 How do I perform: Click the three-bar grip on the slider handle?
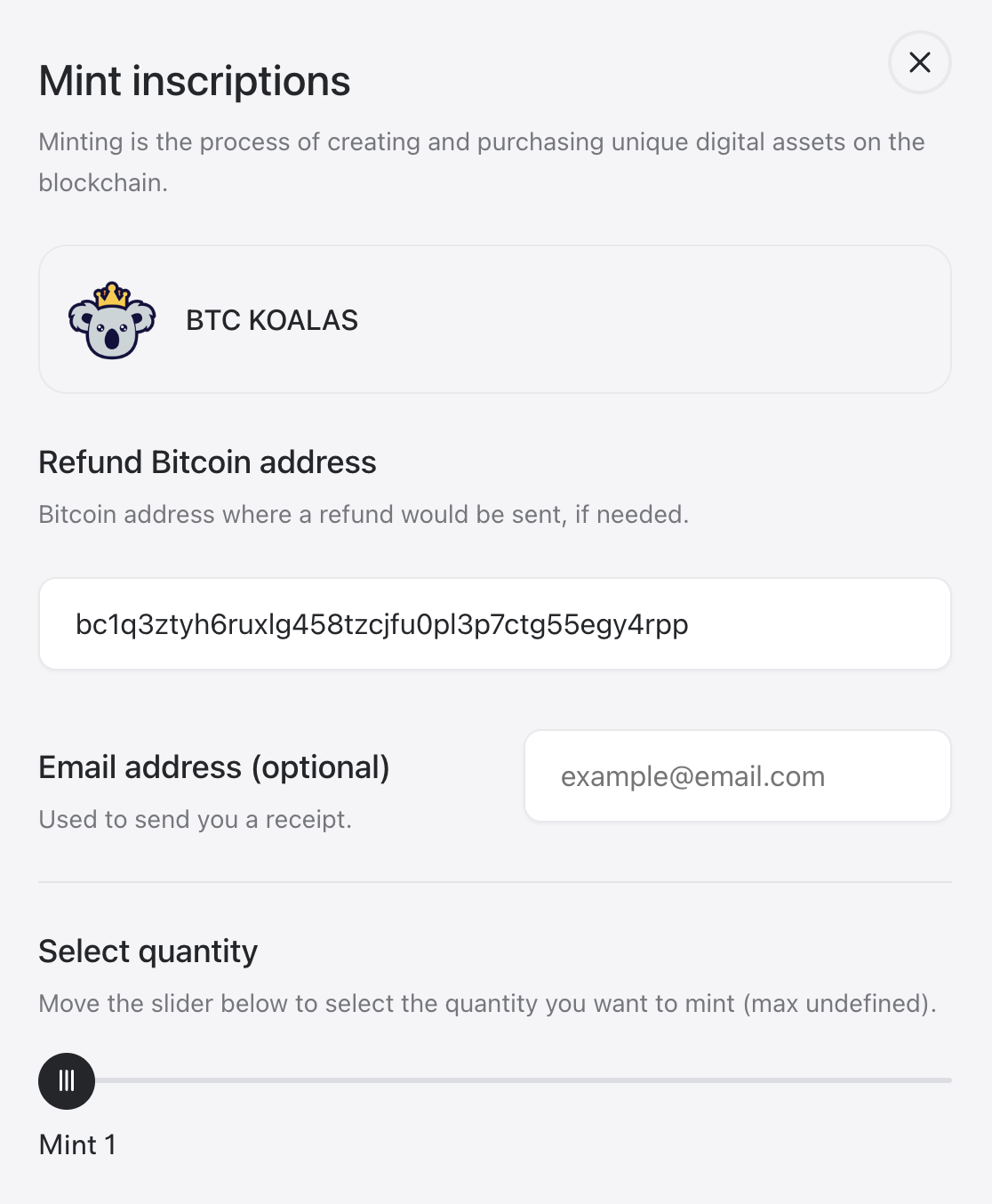click(67, 1081)
